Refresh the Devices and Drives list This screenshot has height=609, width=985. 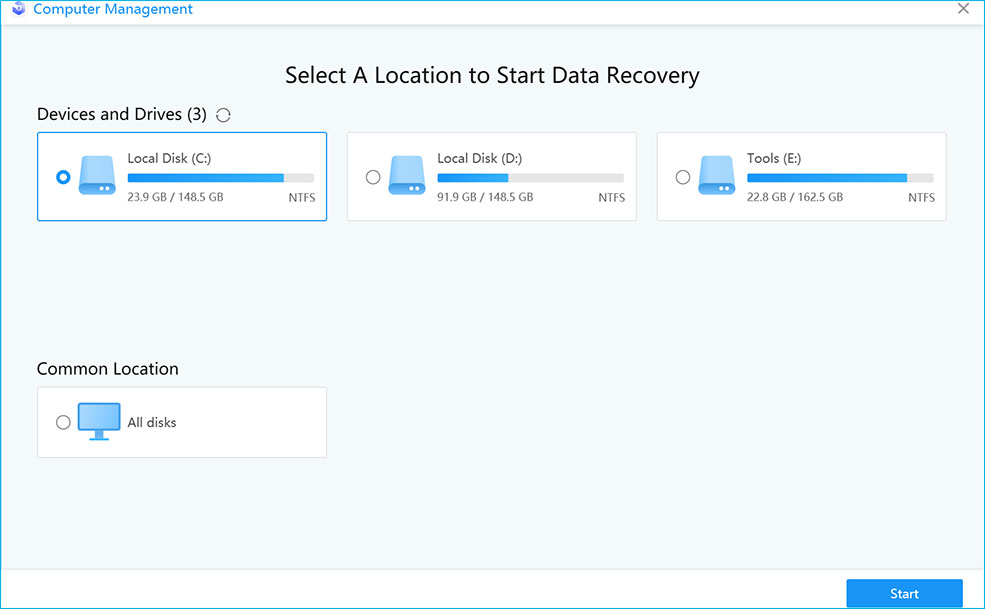pos(222,114)
